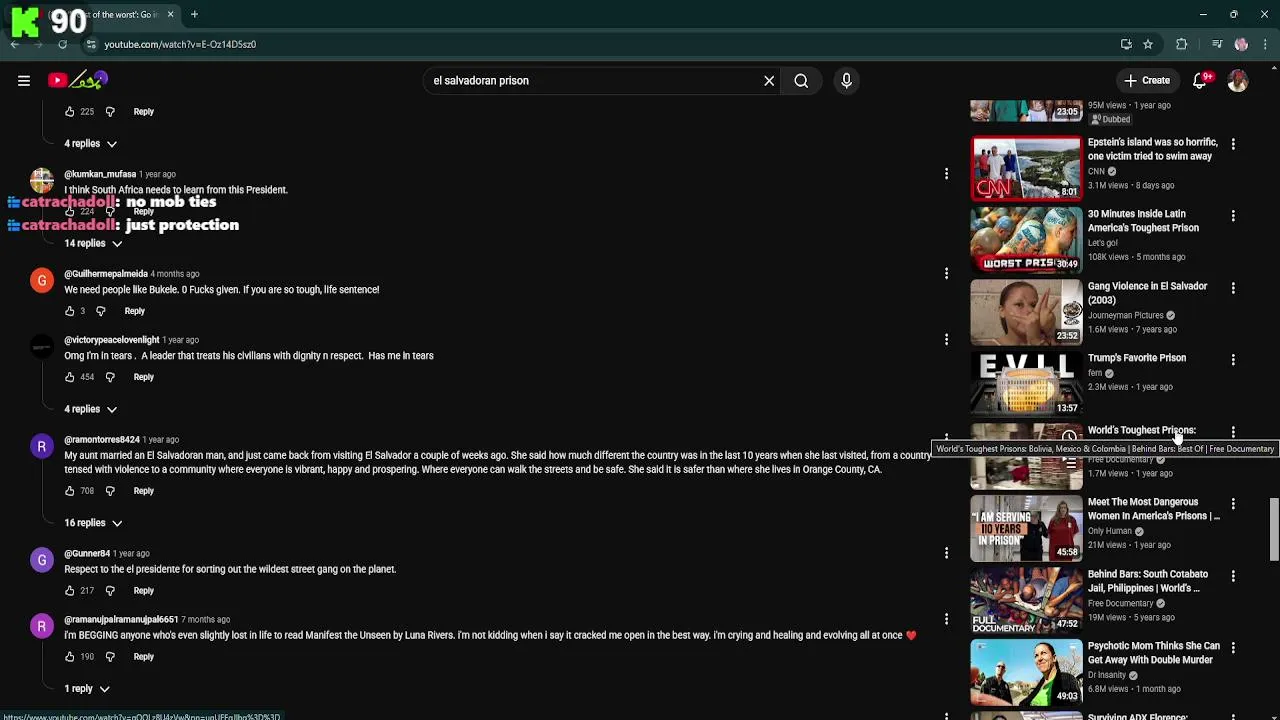Click the magnifier search button

801,81
